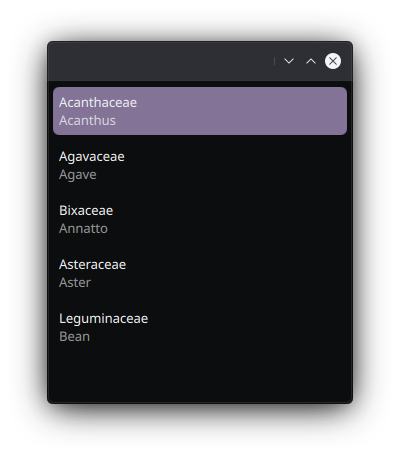Click empty area below Leguminaceae entry
The width and height of the screenshot is (400, 457).
click(200, 375)
